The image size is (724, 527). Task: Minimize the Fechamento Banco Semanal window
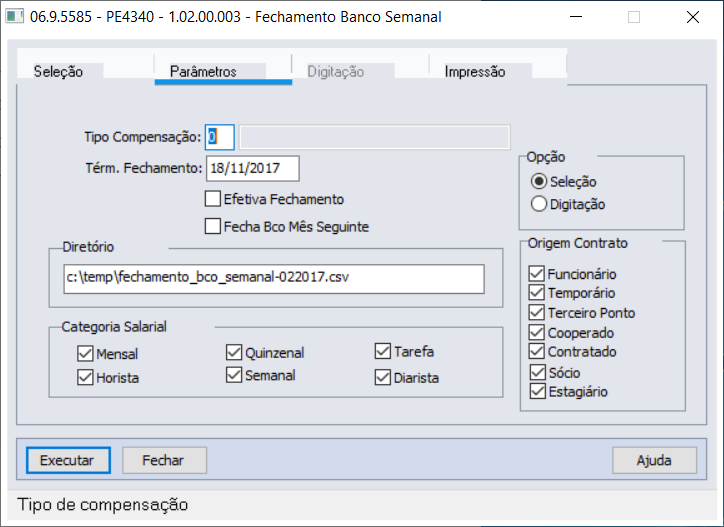click(576, 17)
